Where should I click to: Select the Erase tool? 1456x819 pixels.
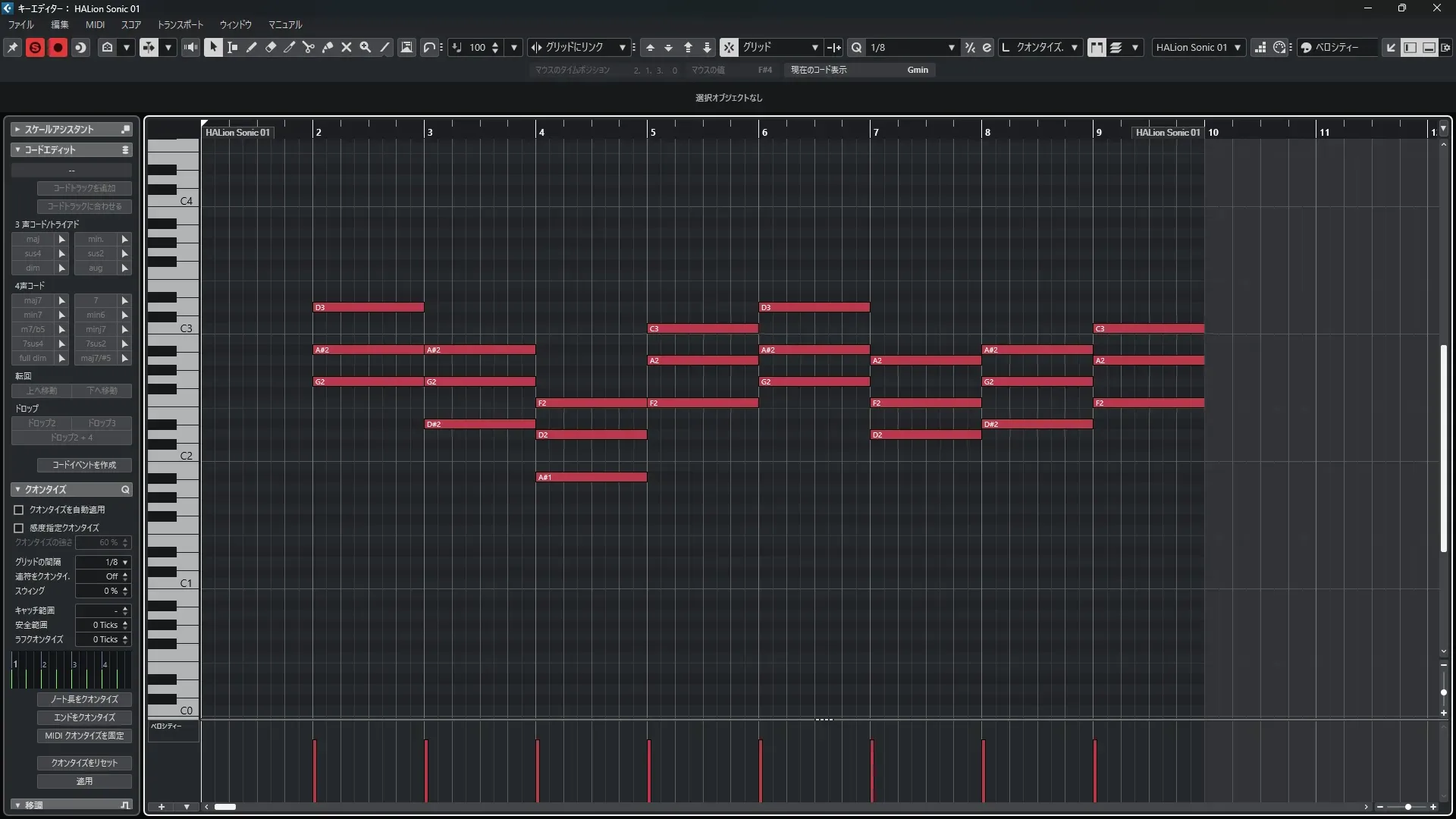pos(271,47)
